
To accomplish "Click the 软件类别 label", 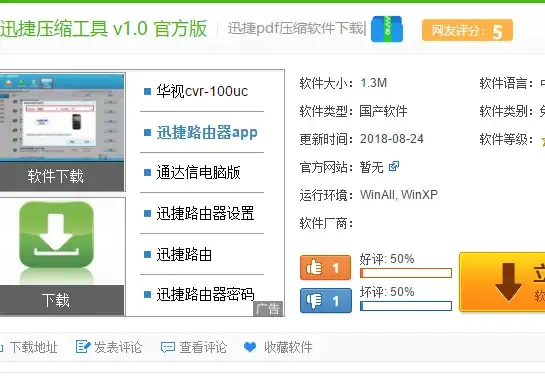I will click(x=506, y=111).
